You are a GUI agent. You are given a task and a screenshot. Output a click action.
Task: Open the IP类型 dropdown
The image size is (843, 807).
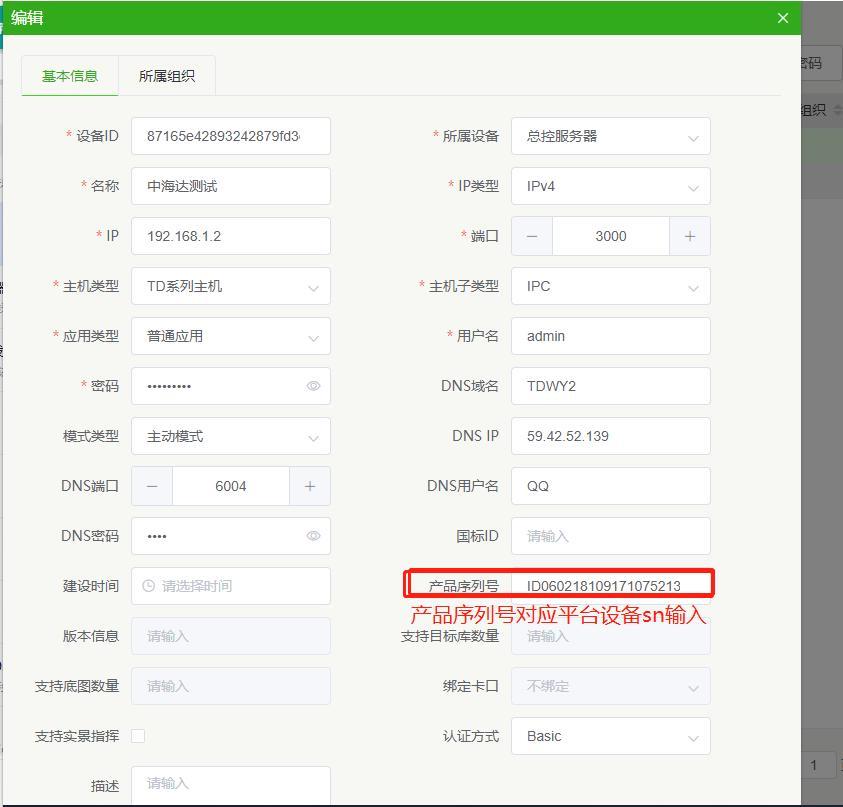(610, 186)
